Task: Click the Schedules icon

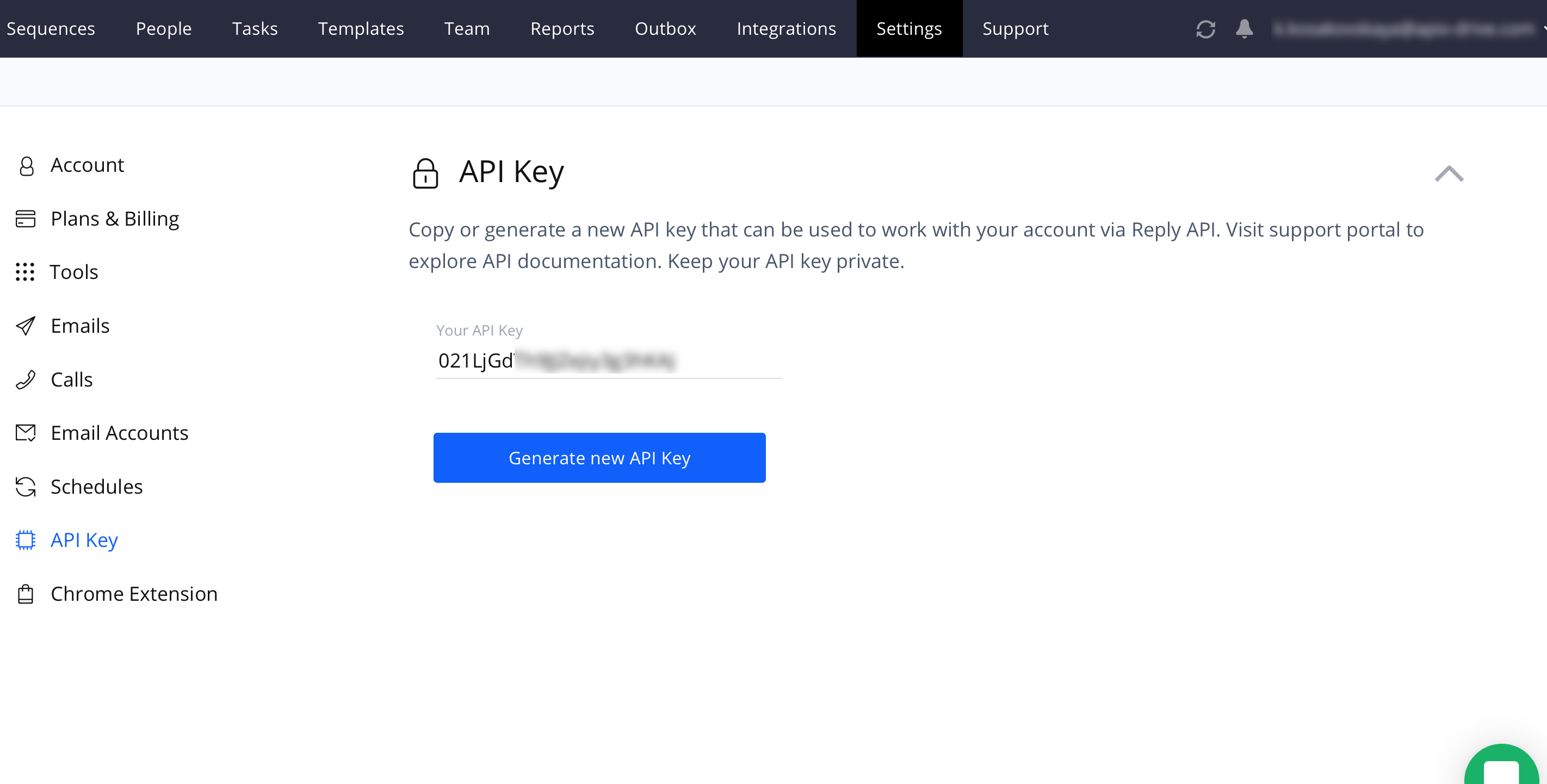Action: [26, 486]
